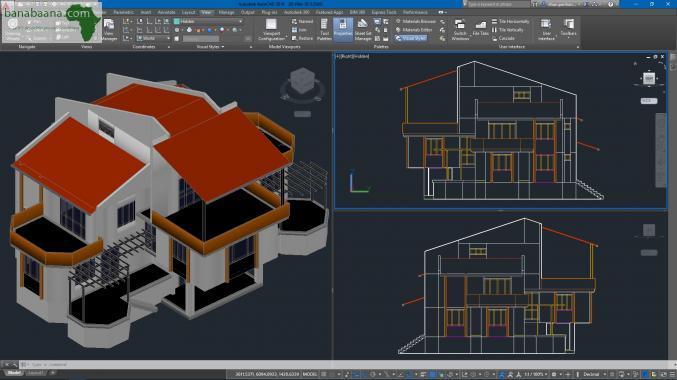
Task: Switch to the Model layout tab
Action: coord(13,373)
